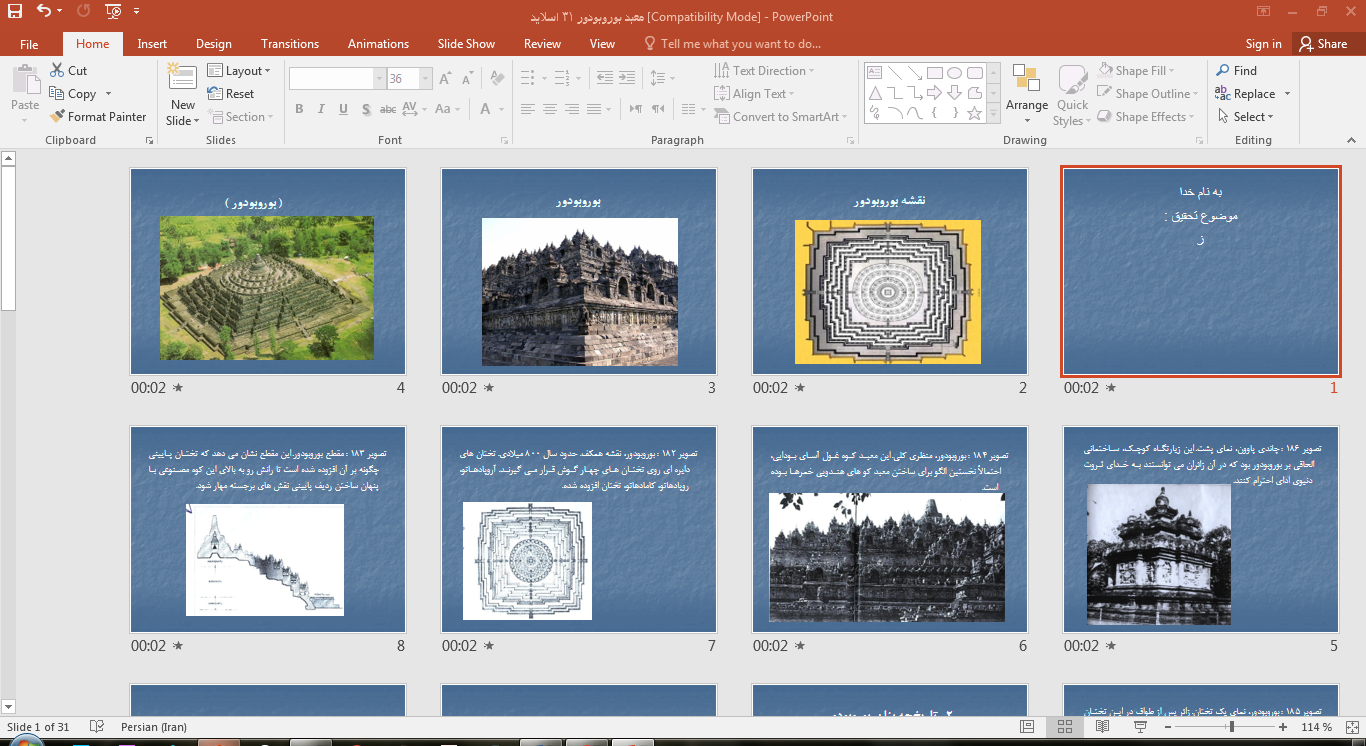
Task: Select slide 6 thumbnail with temple photo
Action: click(x=889, y=529)
